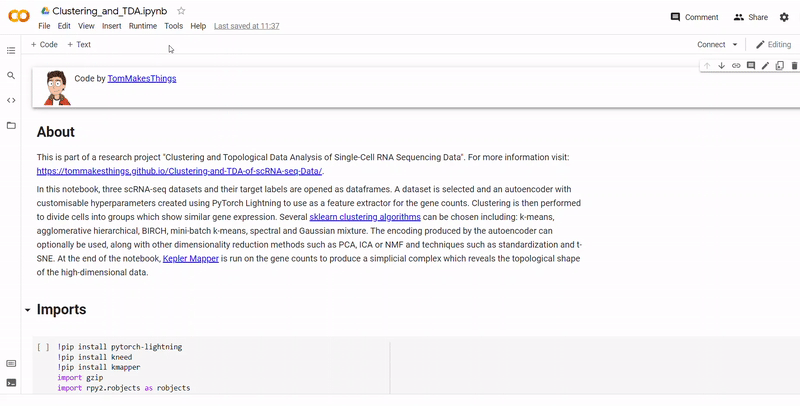Click the Comment button

(694, 17)
